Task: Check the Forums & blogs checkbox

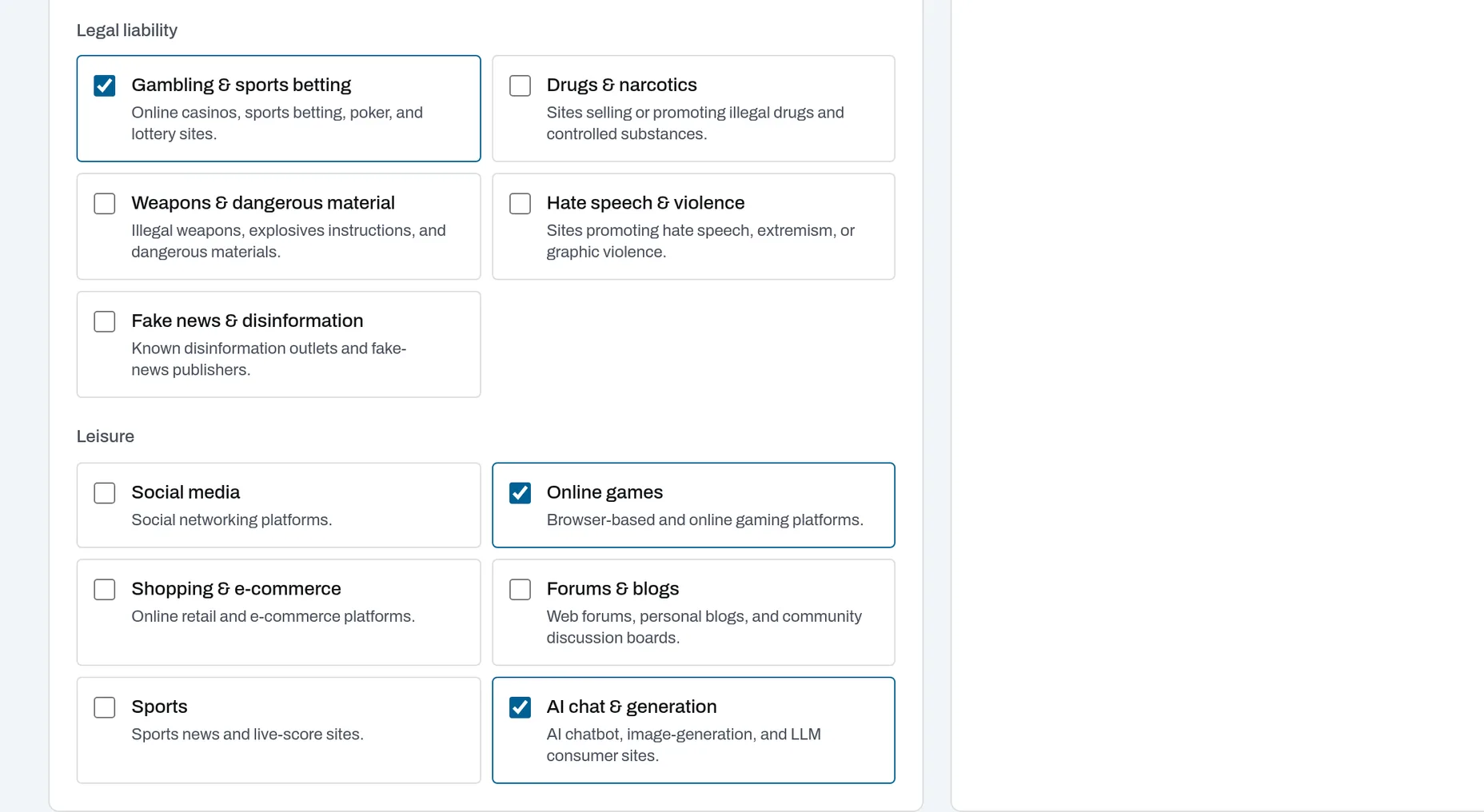Action: 520,590
